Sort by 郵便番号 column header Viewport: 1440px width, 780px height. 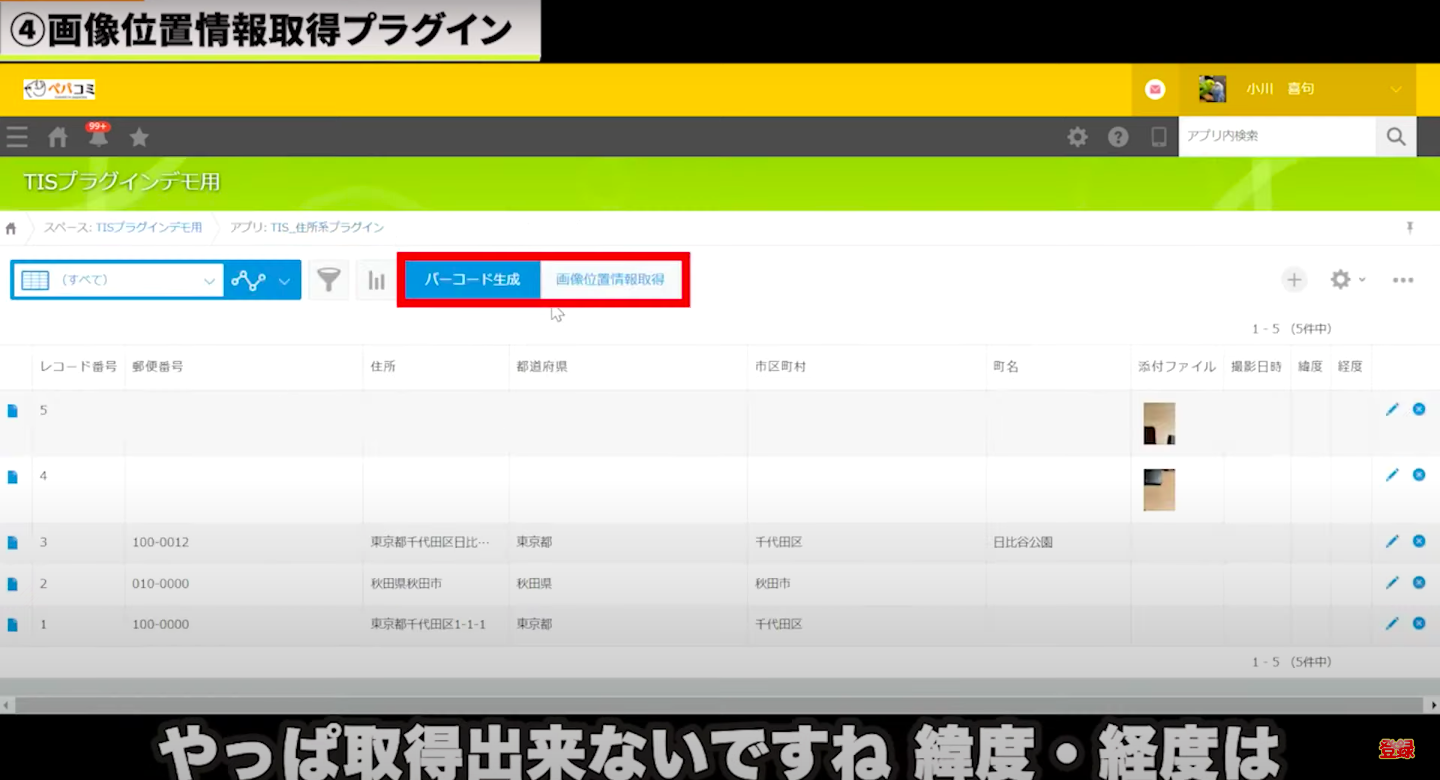coord(157,367)
